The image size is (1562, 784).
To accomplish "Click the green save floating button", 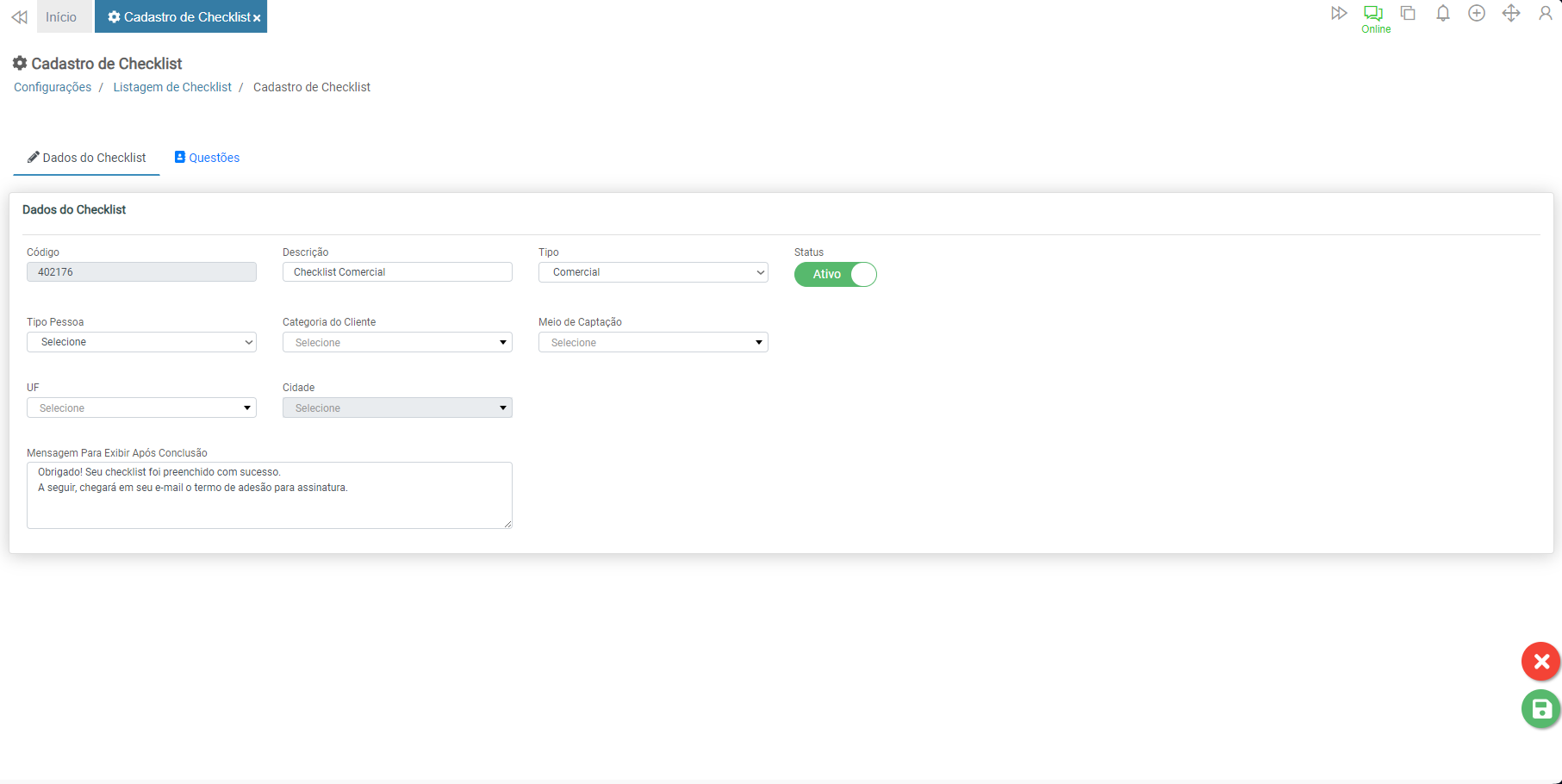I will pyautogui.click(x=1540, y=709).
